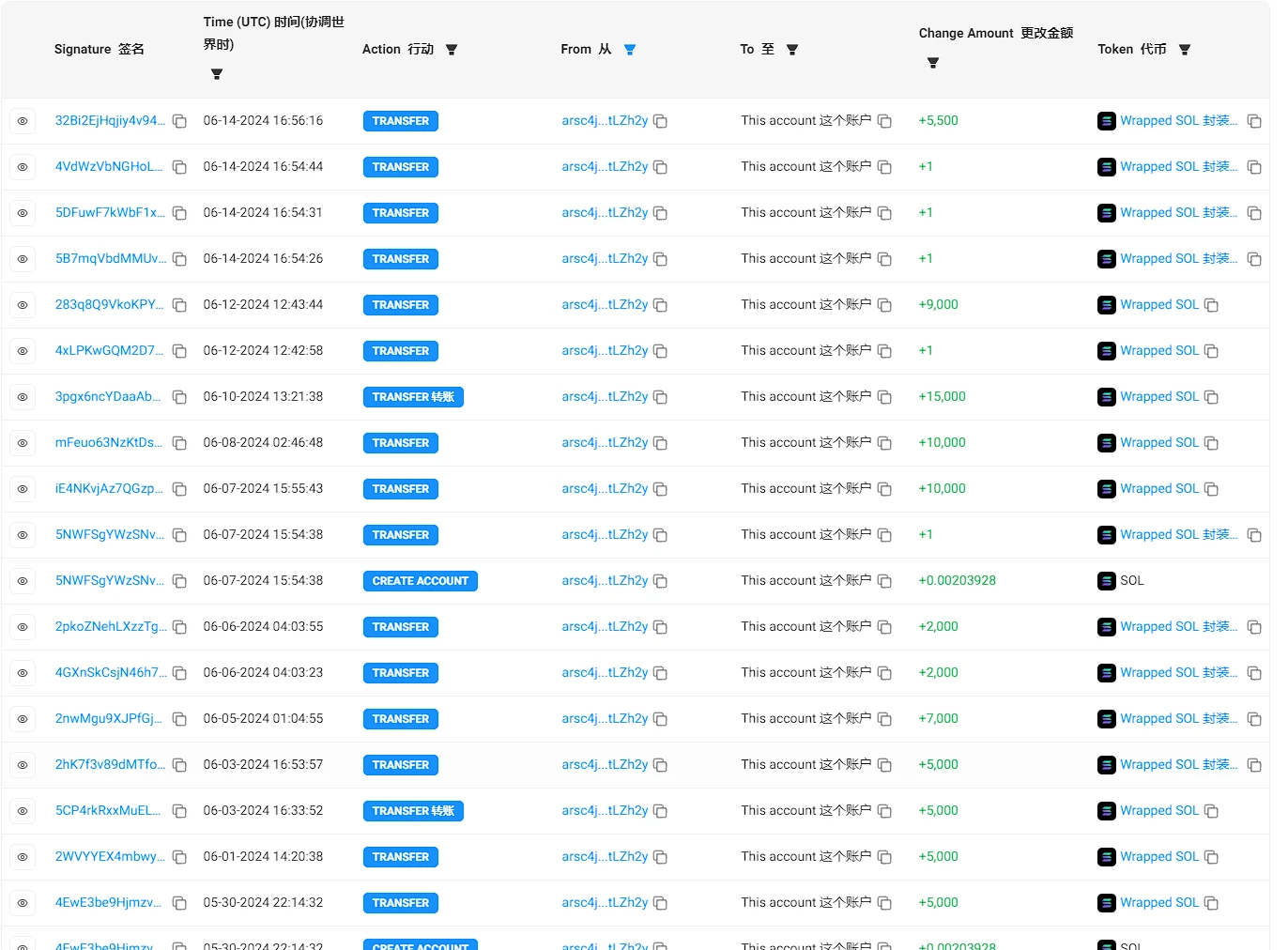Open the Action 行动 column filter

coord(452,49)
